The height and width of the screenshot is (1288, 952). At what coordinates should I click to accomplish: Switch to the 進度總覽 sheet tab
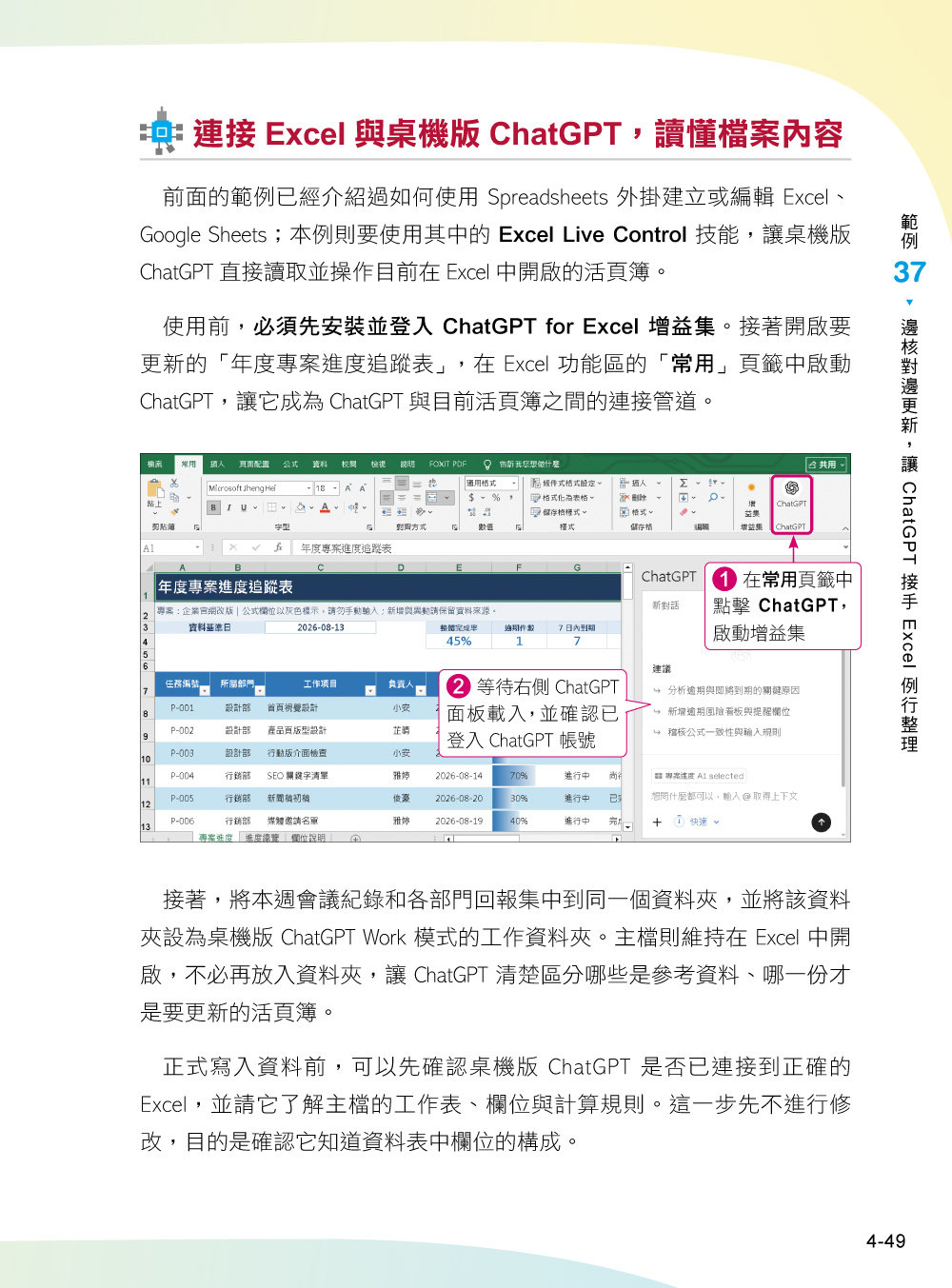tap(262, 838)
